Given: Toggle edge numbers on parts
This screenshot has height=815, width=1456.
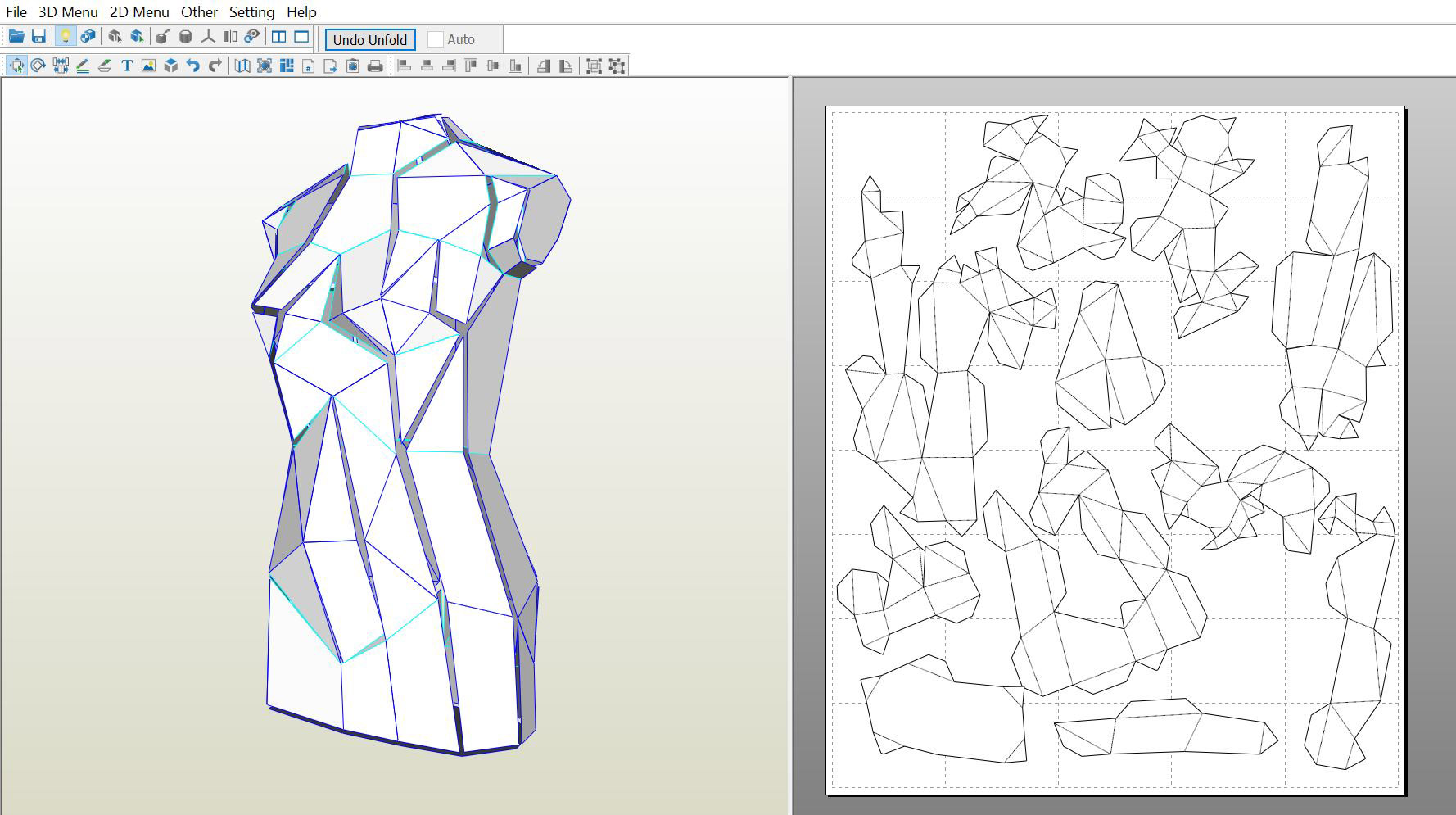Looking at the screenshot, I should tap(307, 66).
